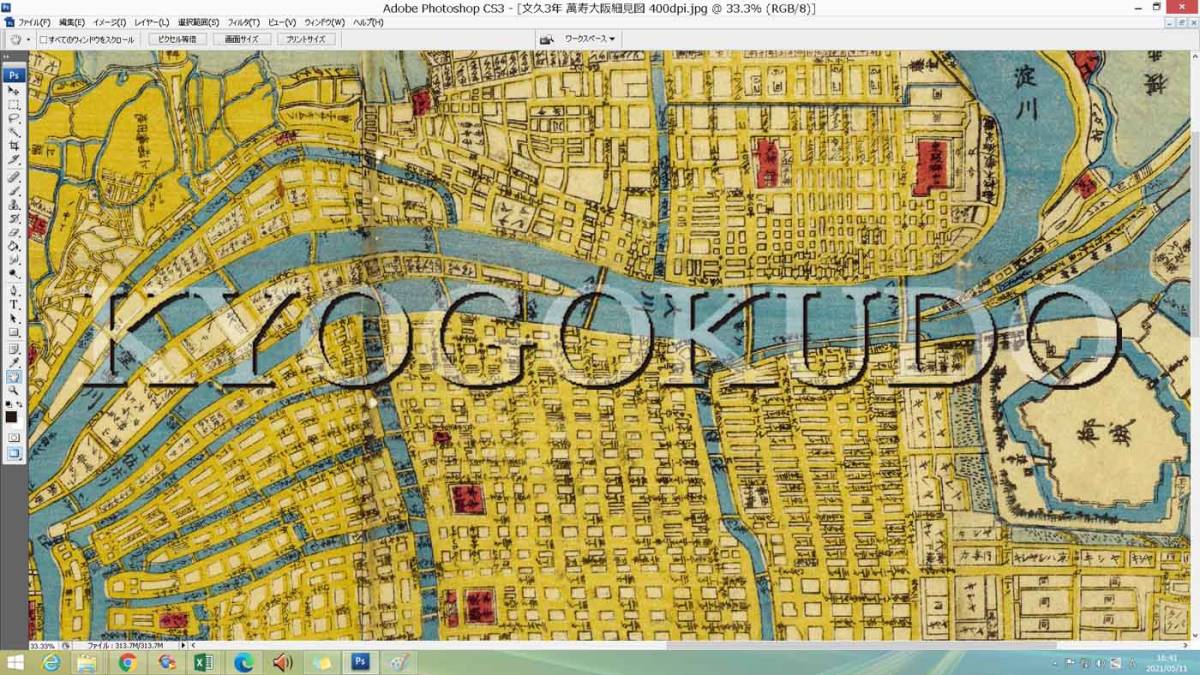1200x675 pixels.
Task: Toggle Quick Mask mode button
Action: (14, 438)
